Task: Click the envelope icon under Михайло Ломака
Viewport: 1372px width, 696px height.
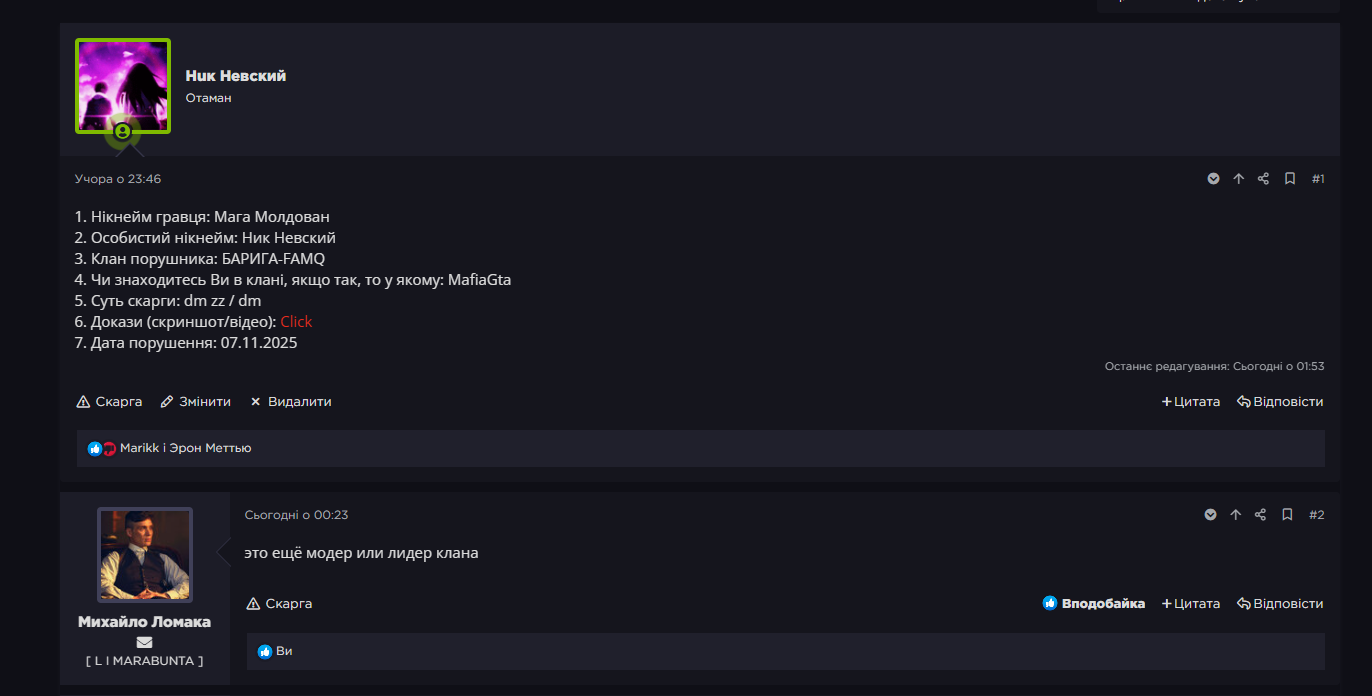Action: pos(144,642)
